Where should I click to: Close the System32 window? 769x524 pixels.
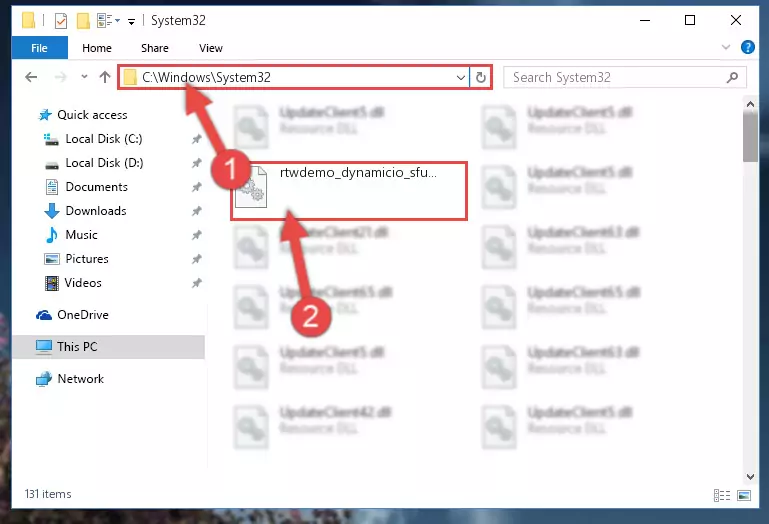pos(736,20)
